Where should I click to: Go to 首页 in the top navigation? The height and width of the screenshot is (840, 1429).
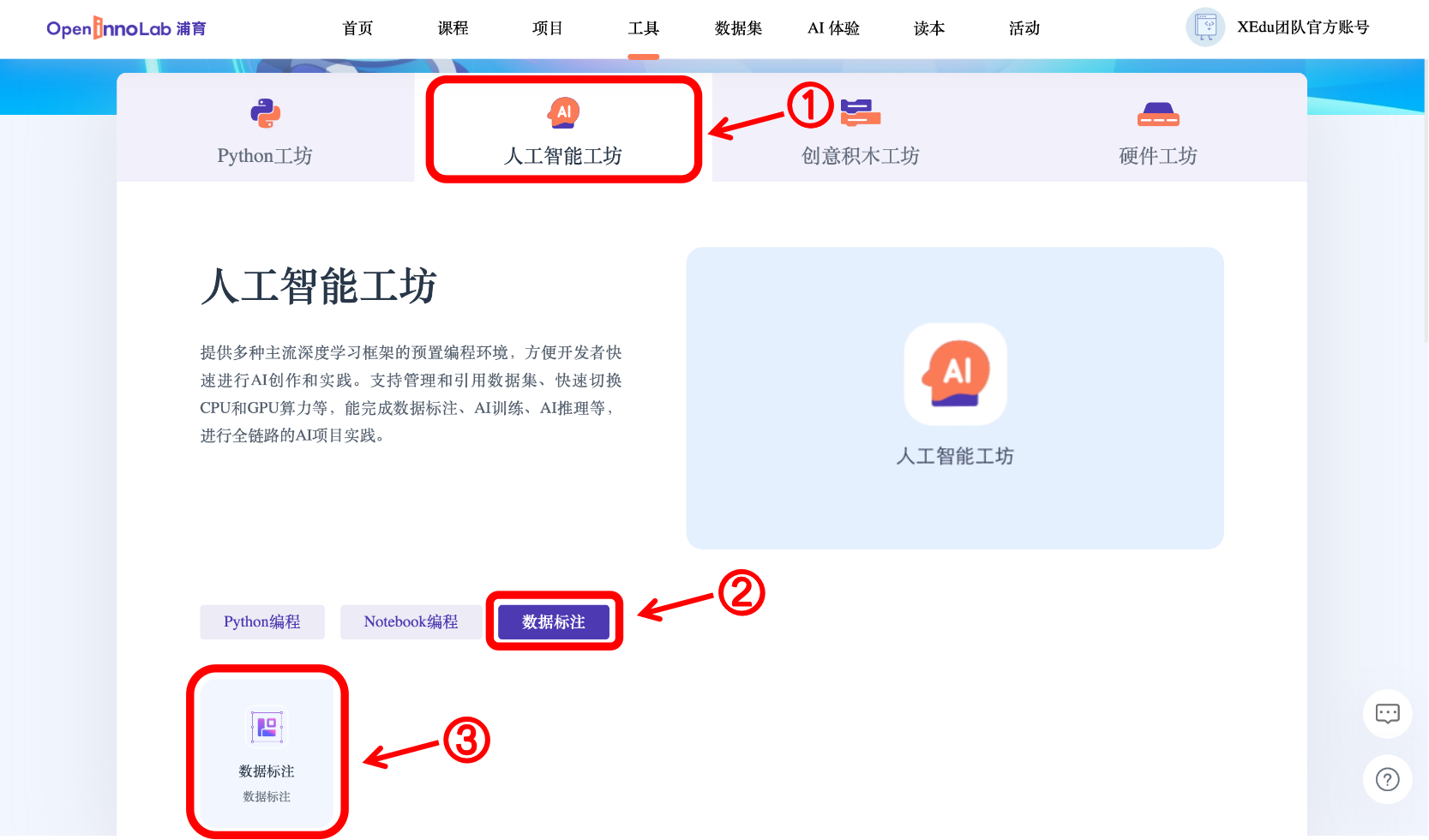pyautogui.click(x=357, y=28)
